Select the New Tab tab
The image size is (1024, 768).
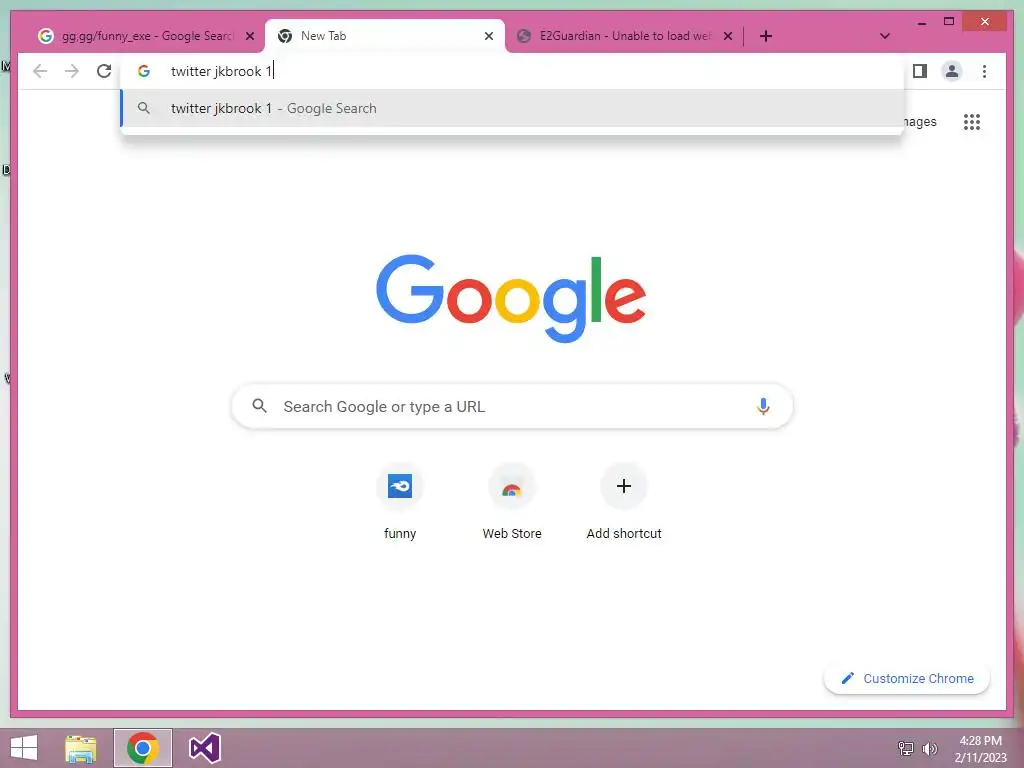[385, 36]
